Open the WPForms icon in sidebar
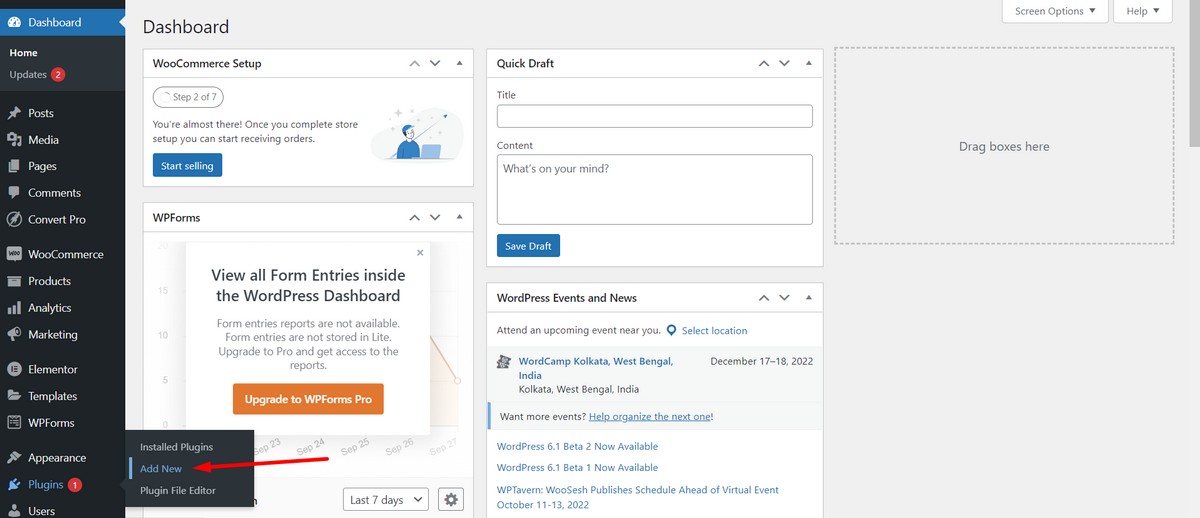 point(14,423)
